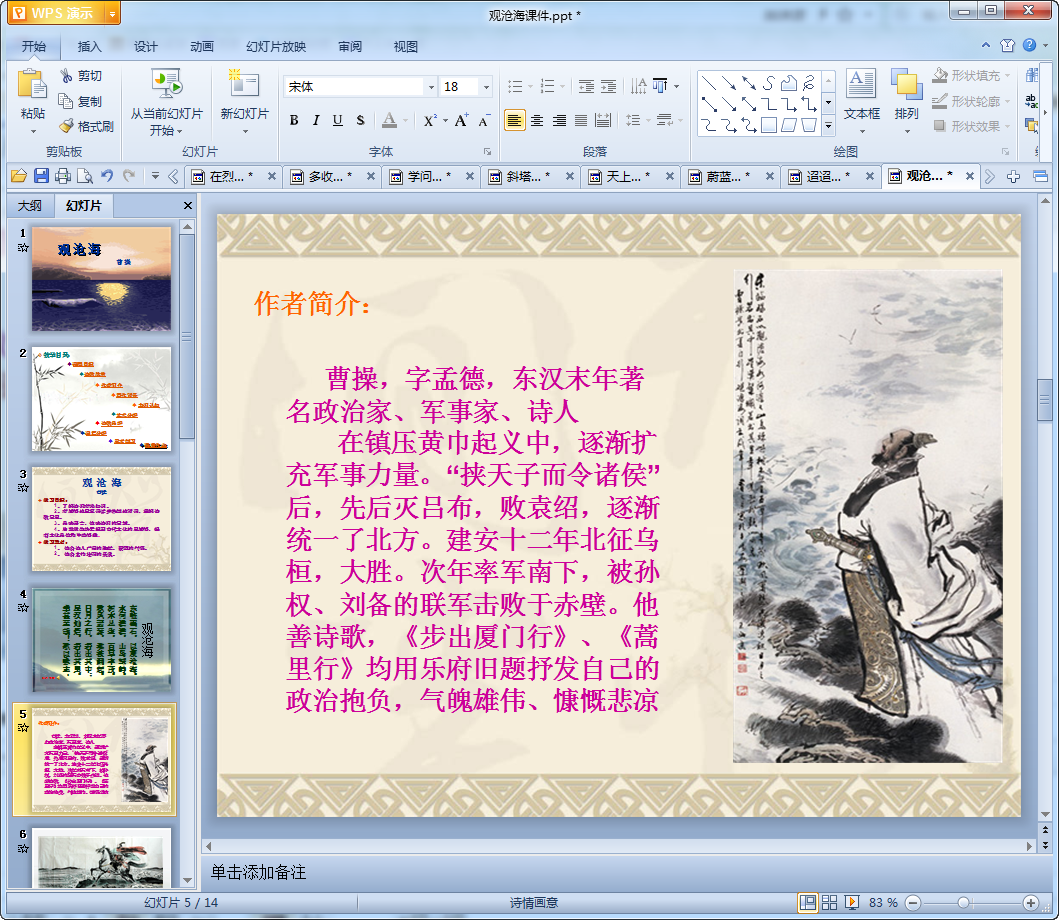This screenshot has width=1059, height=920.
Task: Click the open folder icon in quick toolbar
Action: (19, 176)
